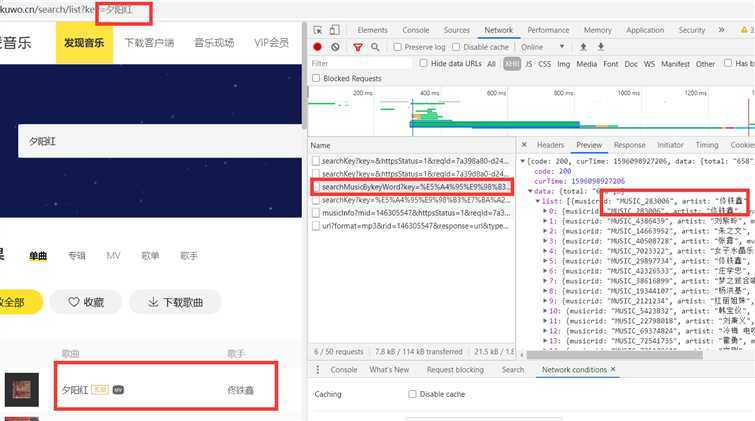The height and width of the screenshot is (421, 755).
Task: Click the timeline overview at 400 ms marker
Action: [429, 93]
